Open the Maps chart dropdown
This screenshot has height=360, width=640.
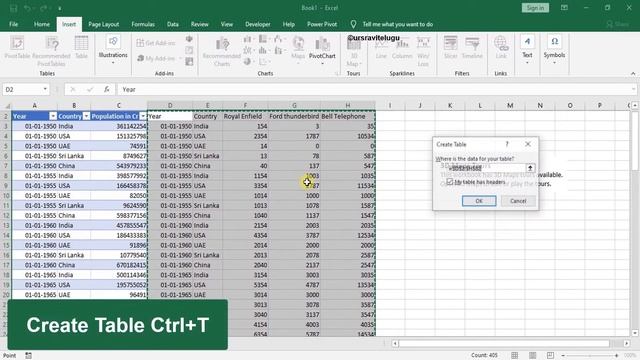[x=298, y=64]
